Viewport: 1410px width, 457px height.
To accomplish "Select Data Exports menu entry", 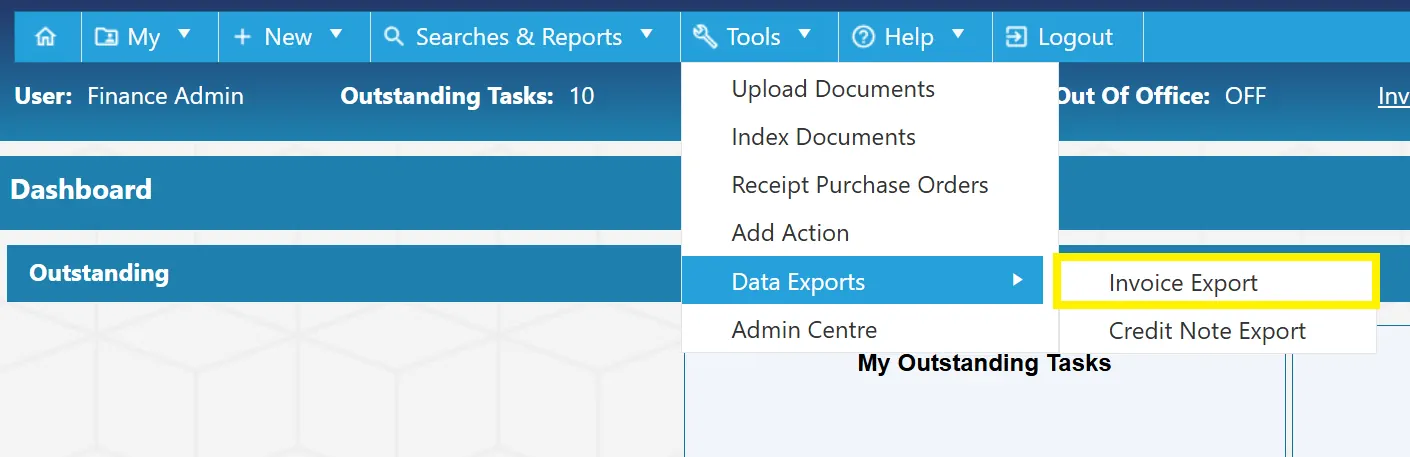I will (862, 280).
